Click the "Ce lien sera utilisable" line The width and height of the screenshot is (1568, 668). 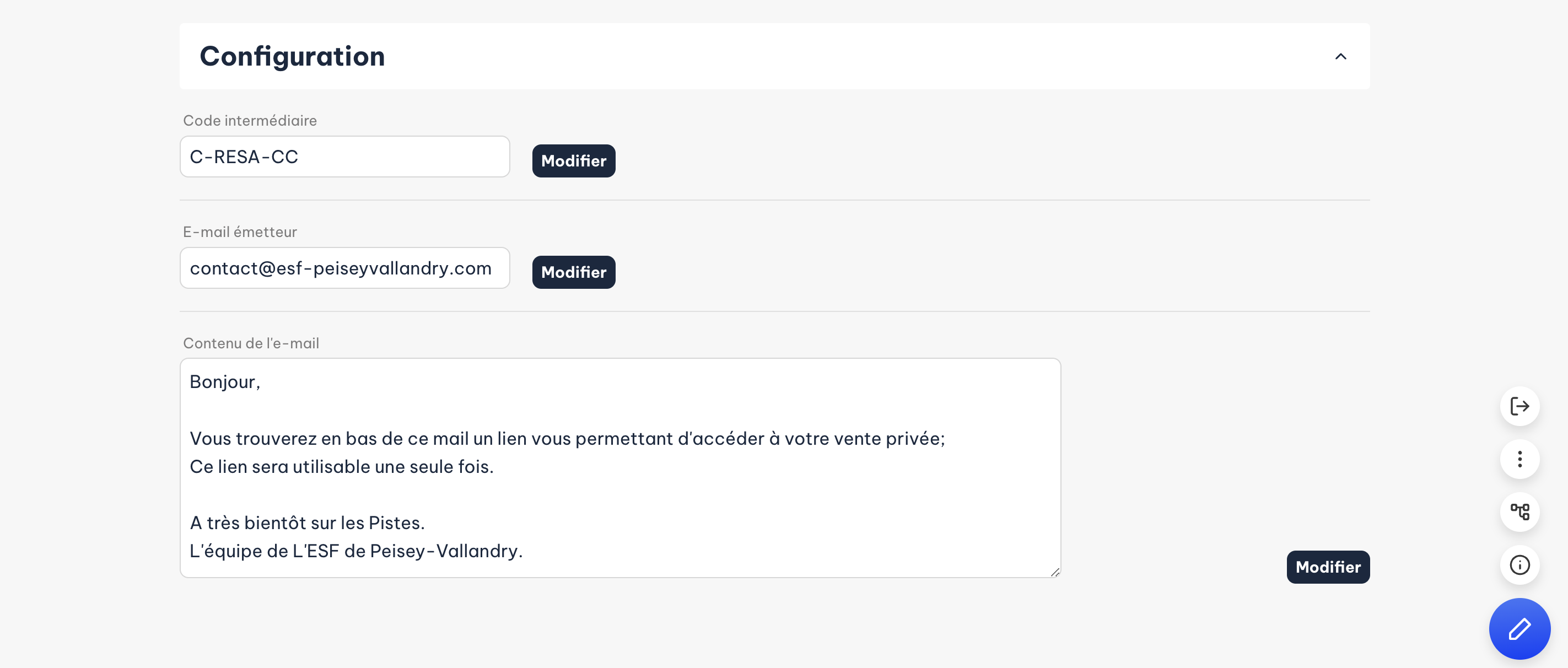tap(342, 467)
